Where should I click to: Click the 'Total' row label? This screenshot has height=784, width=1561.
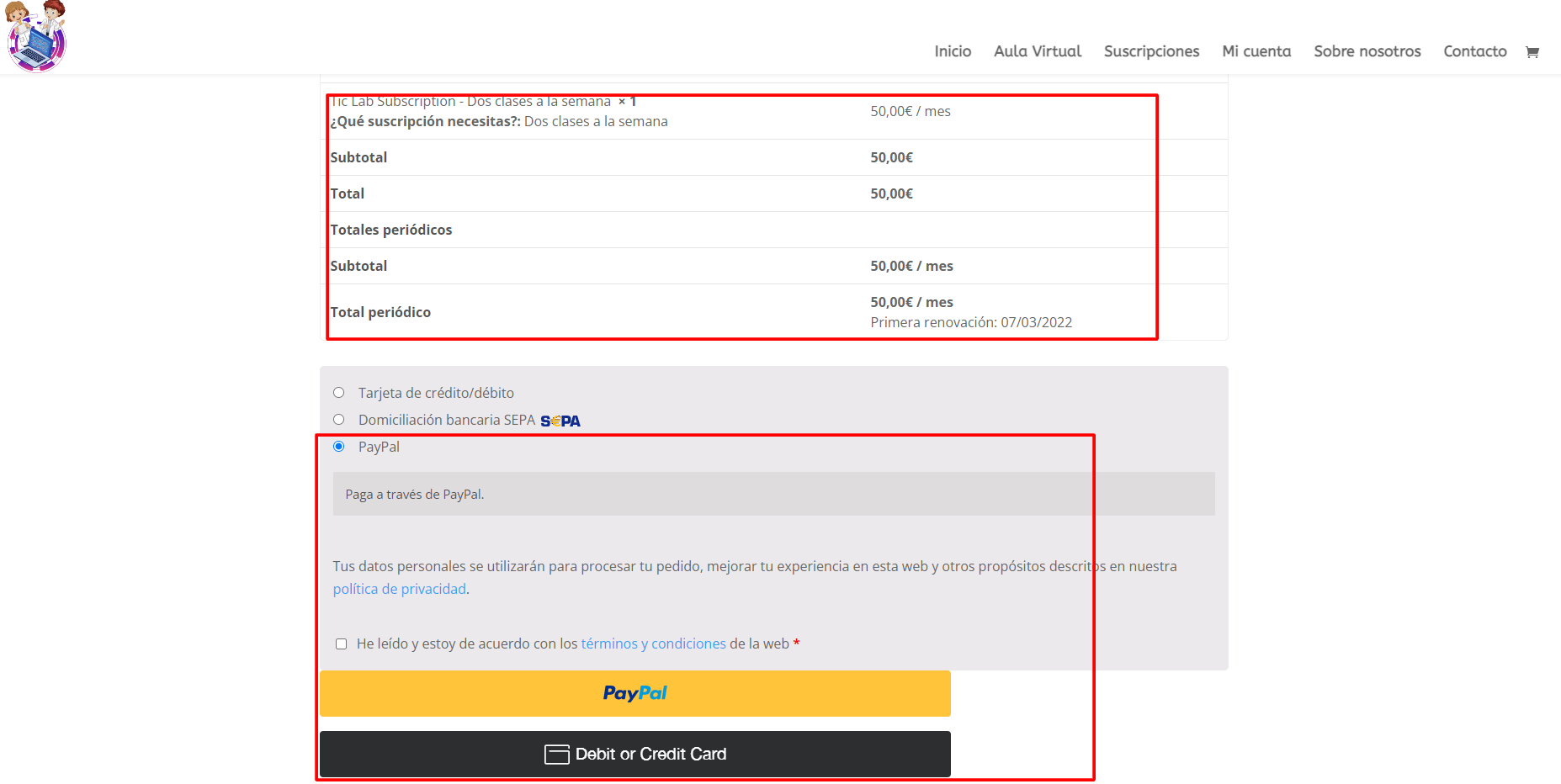348,193
